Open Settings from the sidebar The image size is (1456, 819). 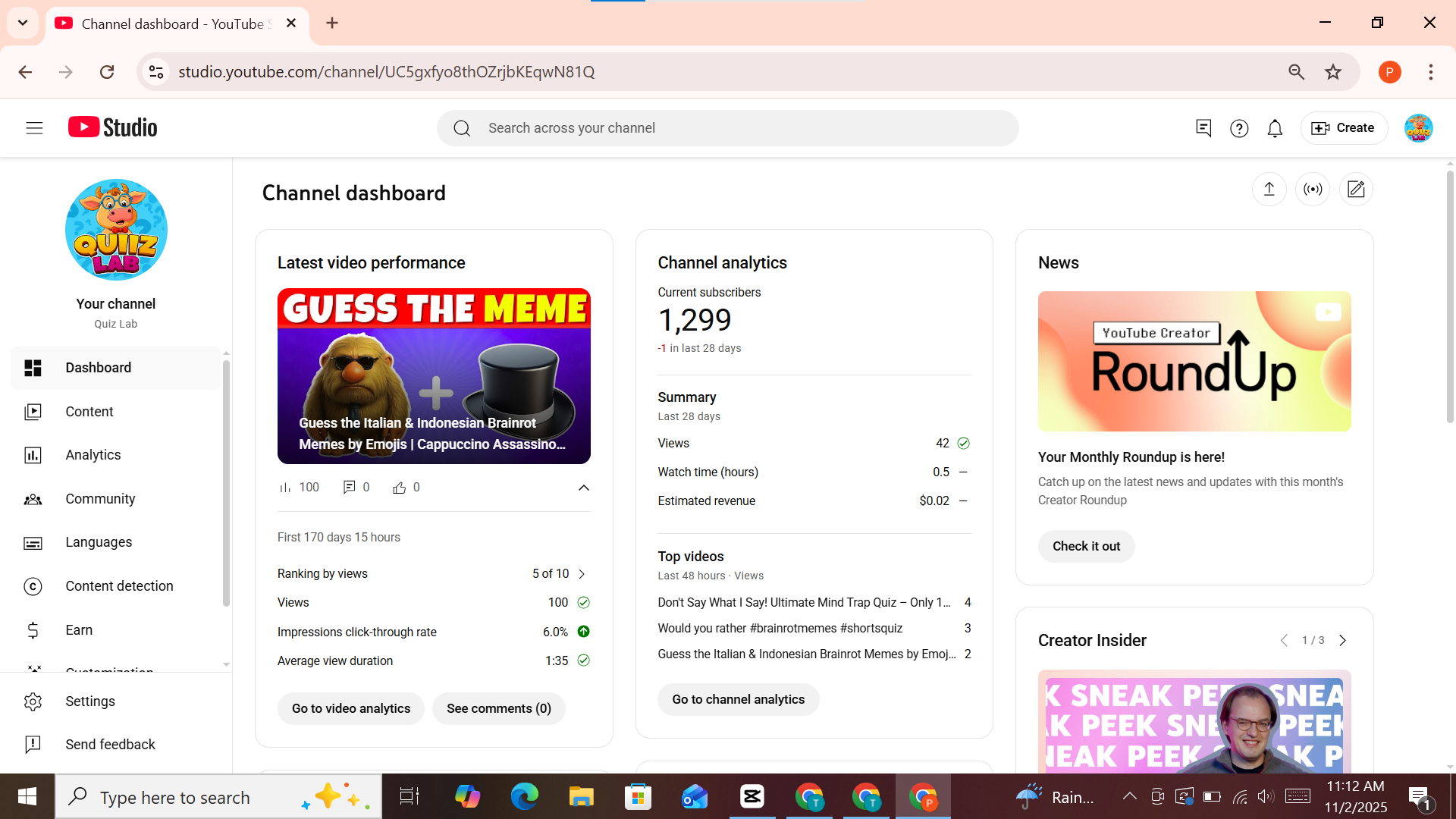pyautogui.click(x=89, y=701)
